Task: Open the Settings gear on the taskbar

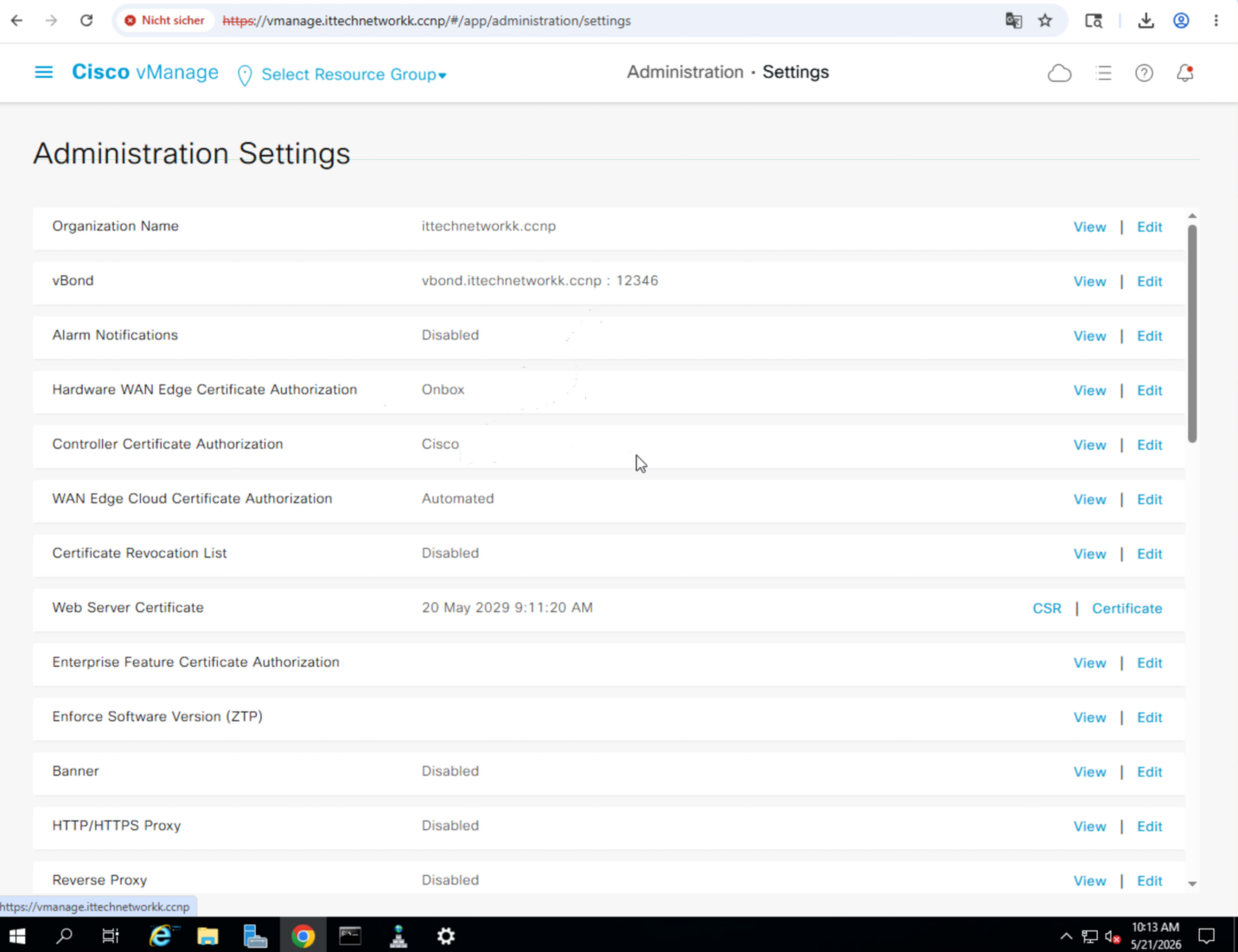Action: [445, 936]
